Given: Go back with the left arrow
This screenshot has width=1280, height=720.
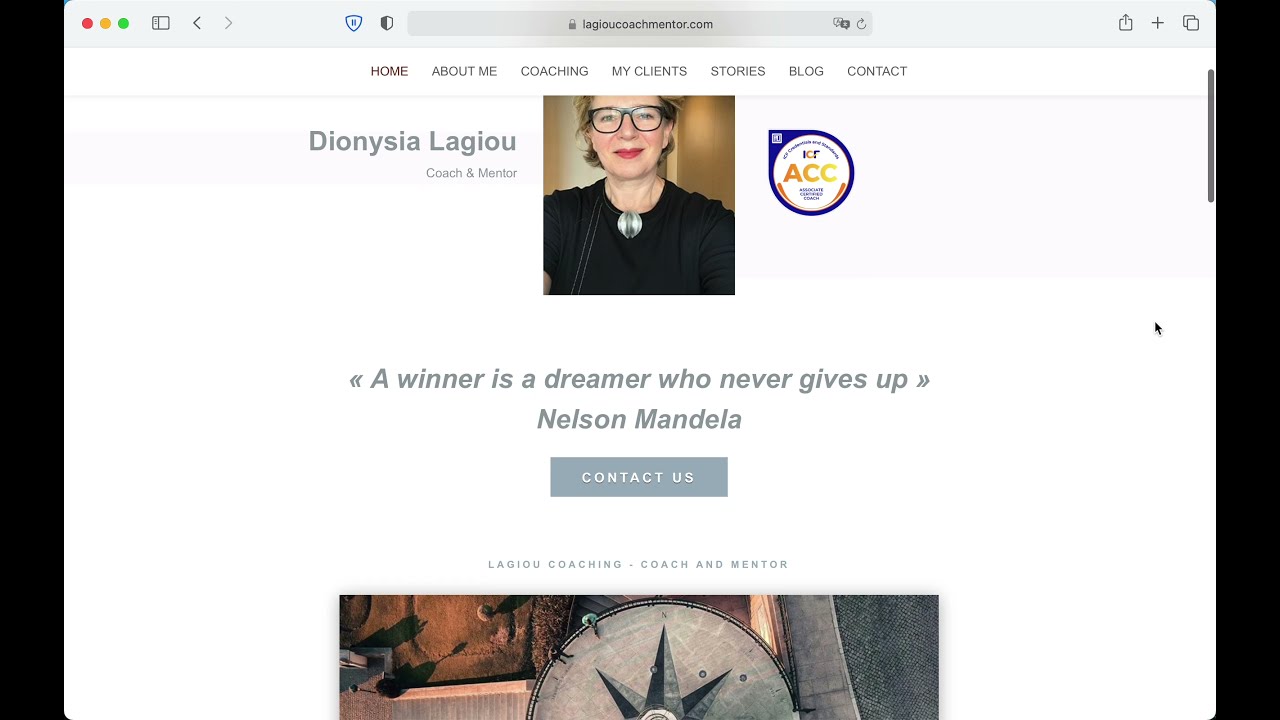Looking at the screenshot, I should coord(197,23).
